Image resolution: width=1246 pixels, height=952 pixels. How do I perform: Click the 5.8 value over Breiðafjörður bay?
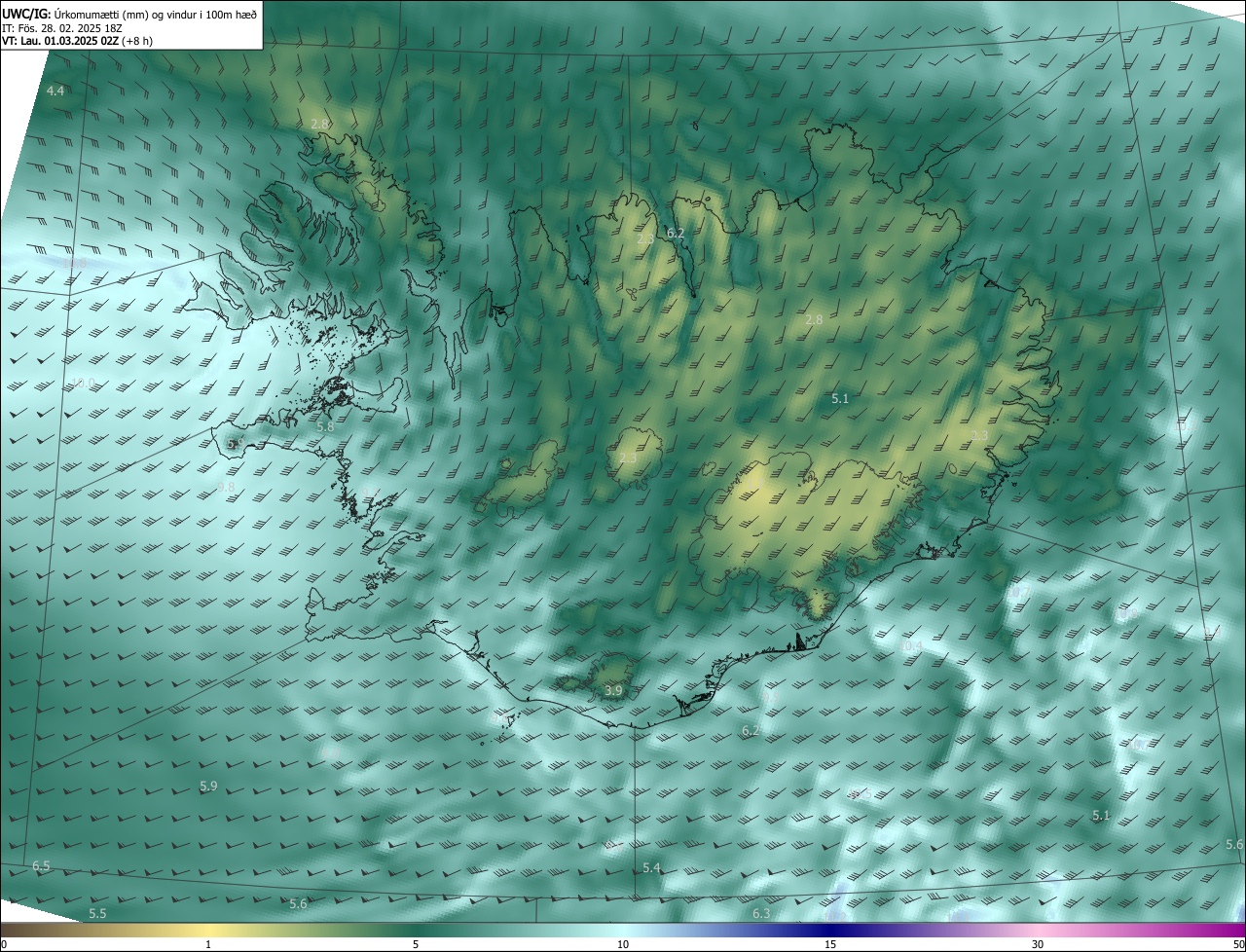[x=325, y=426]
